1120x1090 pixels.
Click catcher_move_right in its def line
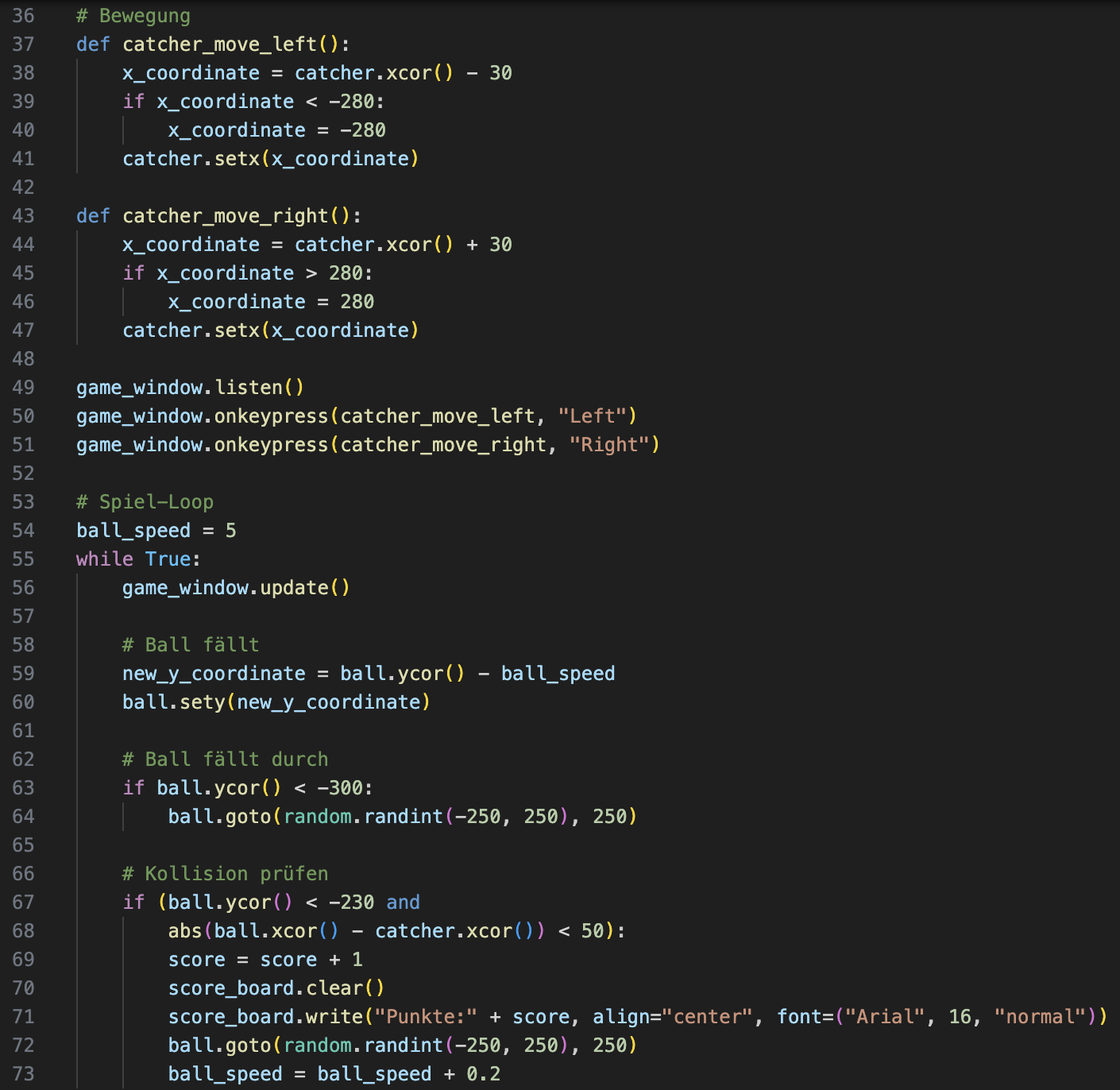coord(225,216)
